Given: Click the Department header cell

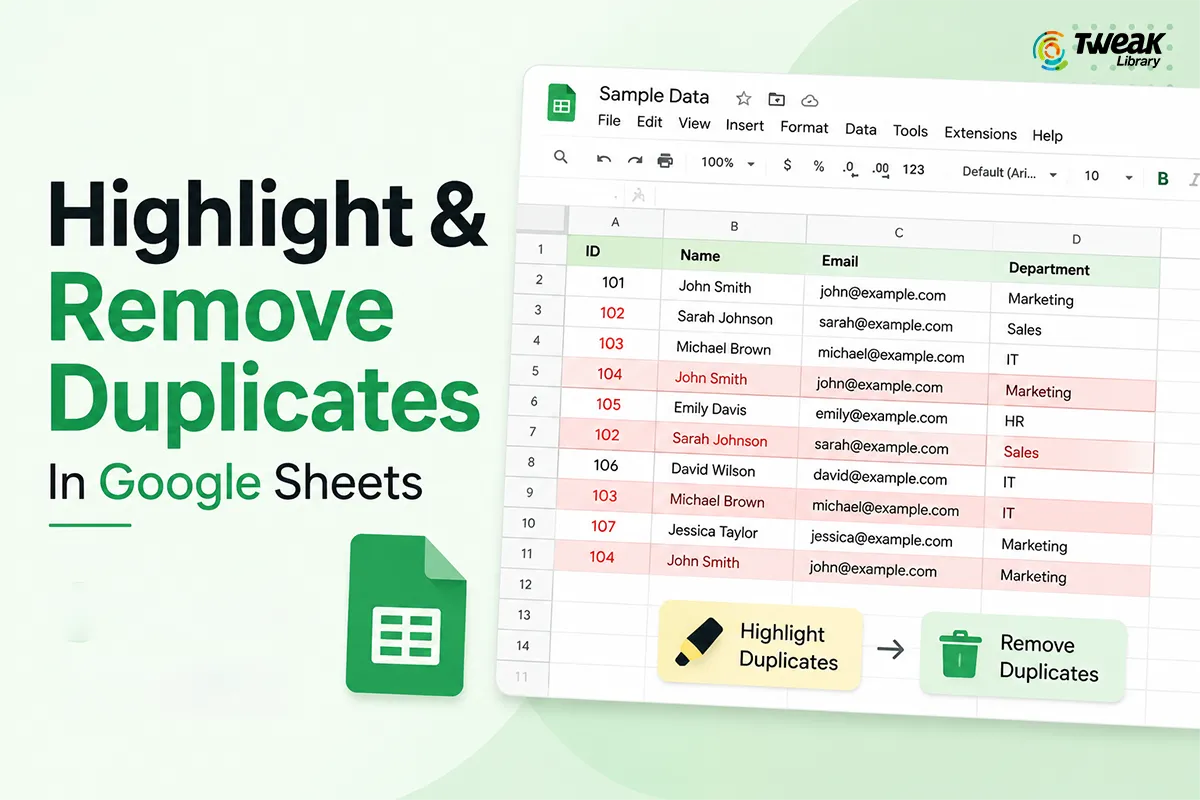Looking at the screenshot, I should [1075, 269].
